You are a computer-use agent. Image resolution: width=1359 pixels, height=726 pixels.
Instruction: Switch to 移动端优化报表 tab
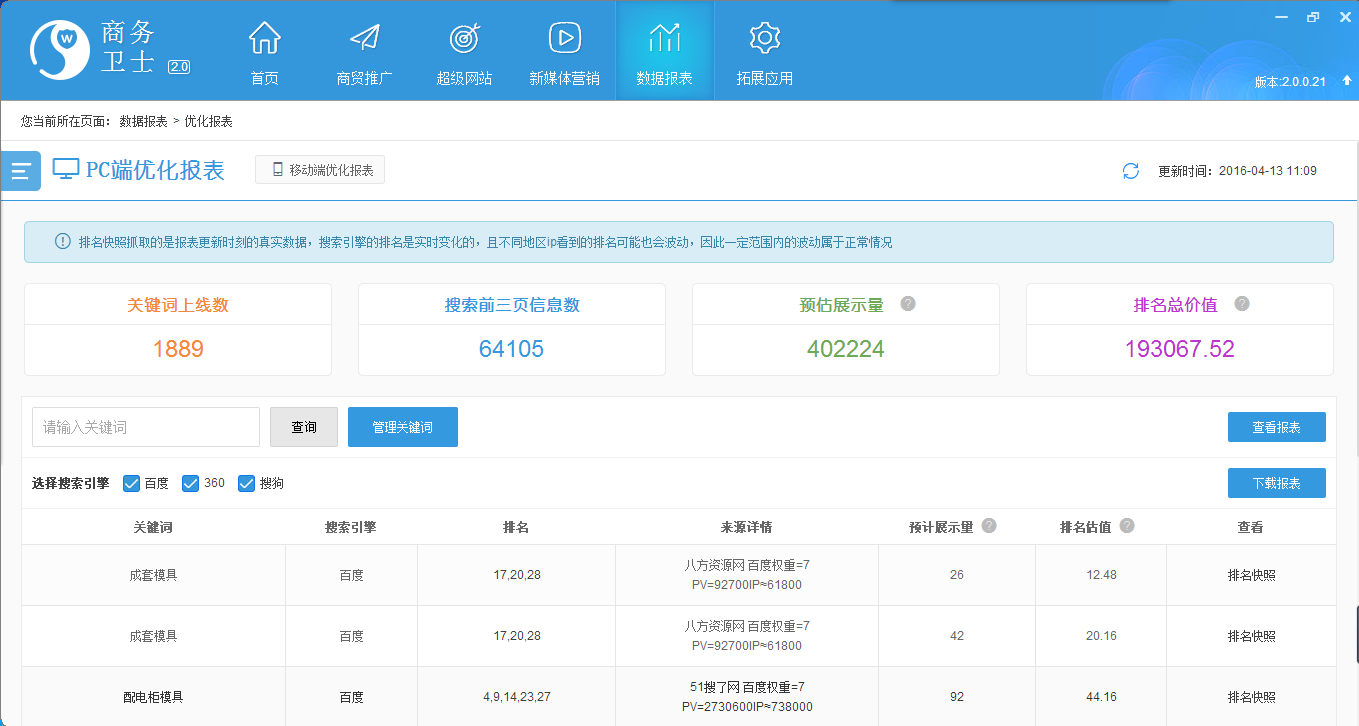coord(320,170)
